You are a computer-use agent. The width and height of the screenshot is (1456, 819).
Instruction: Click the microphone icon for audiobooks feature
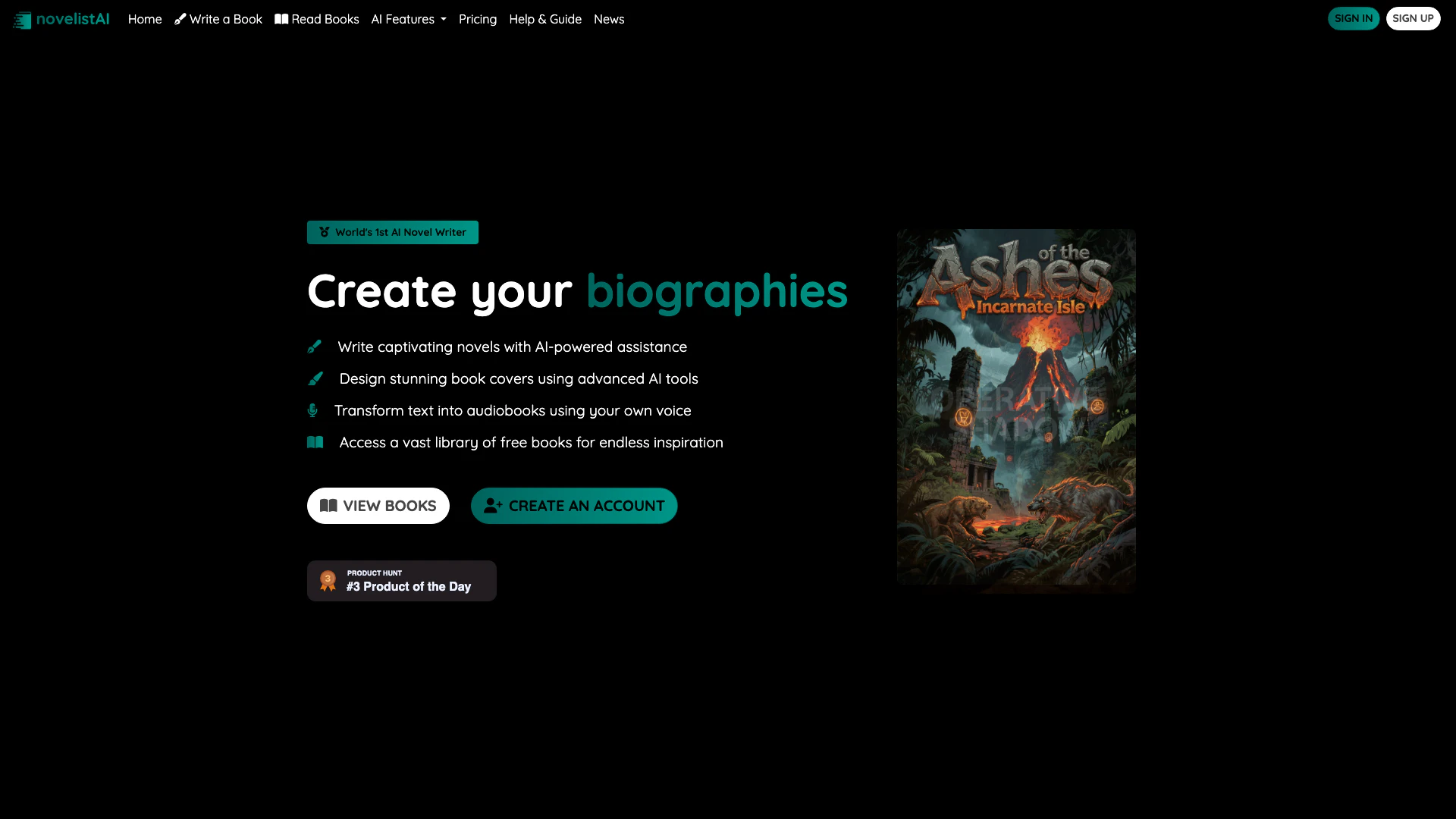[312, 410]
